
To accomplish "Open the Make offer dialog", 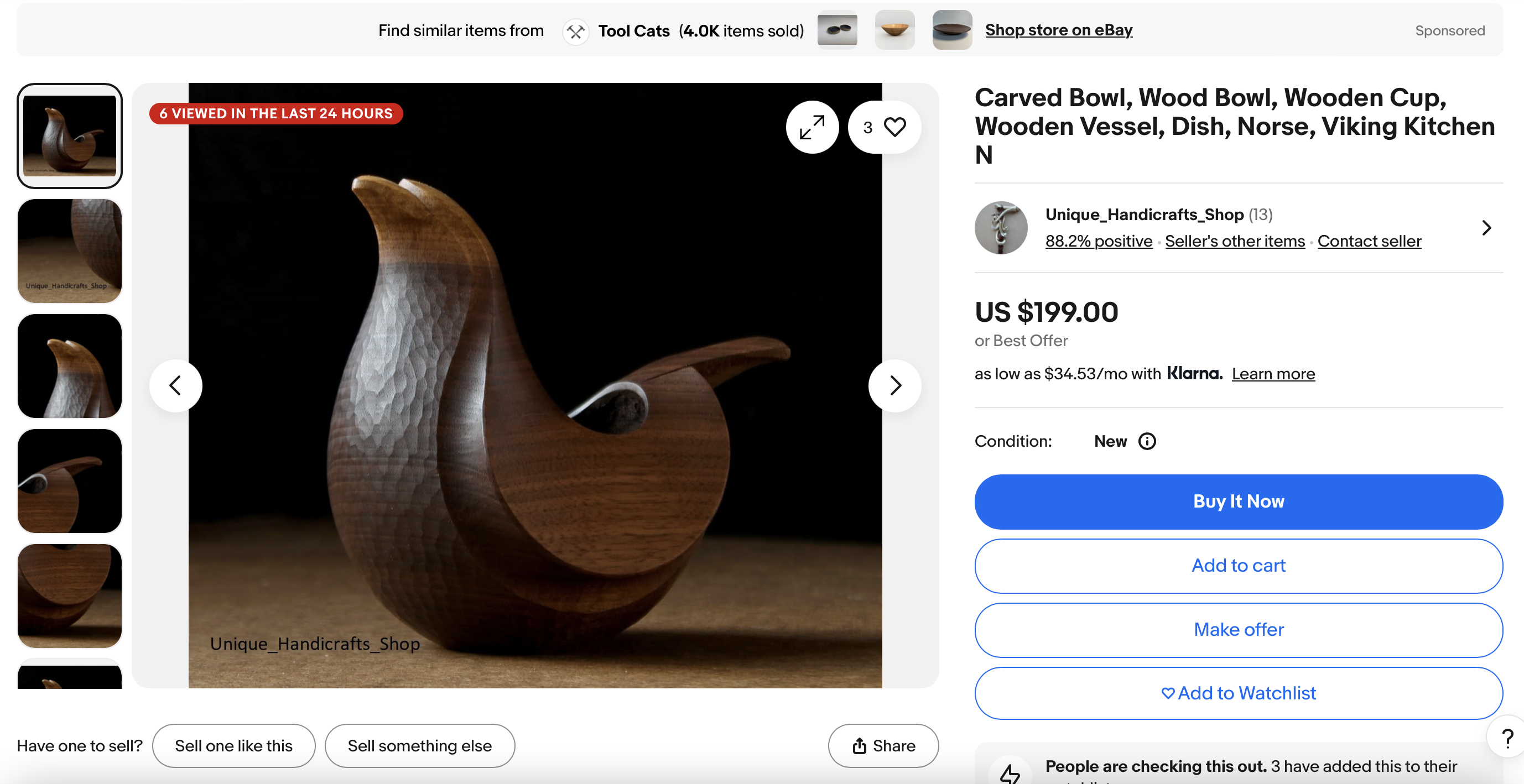I will tap(1238, 629).
